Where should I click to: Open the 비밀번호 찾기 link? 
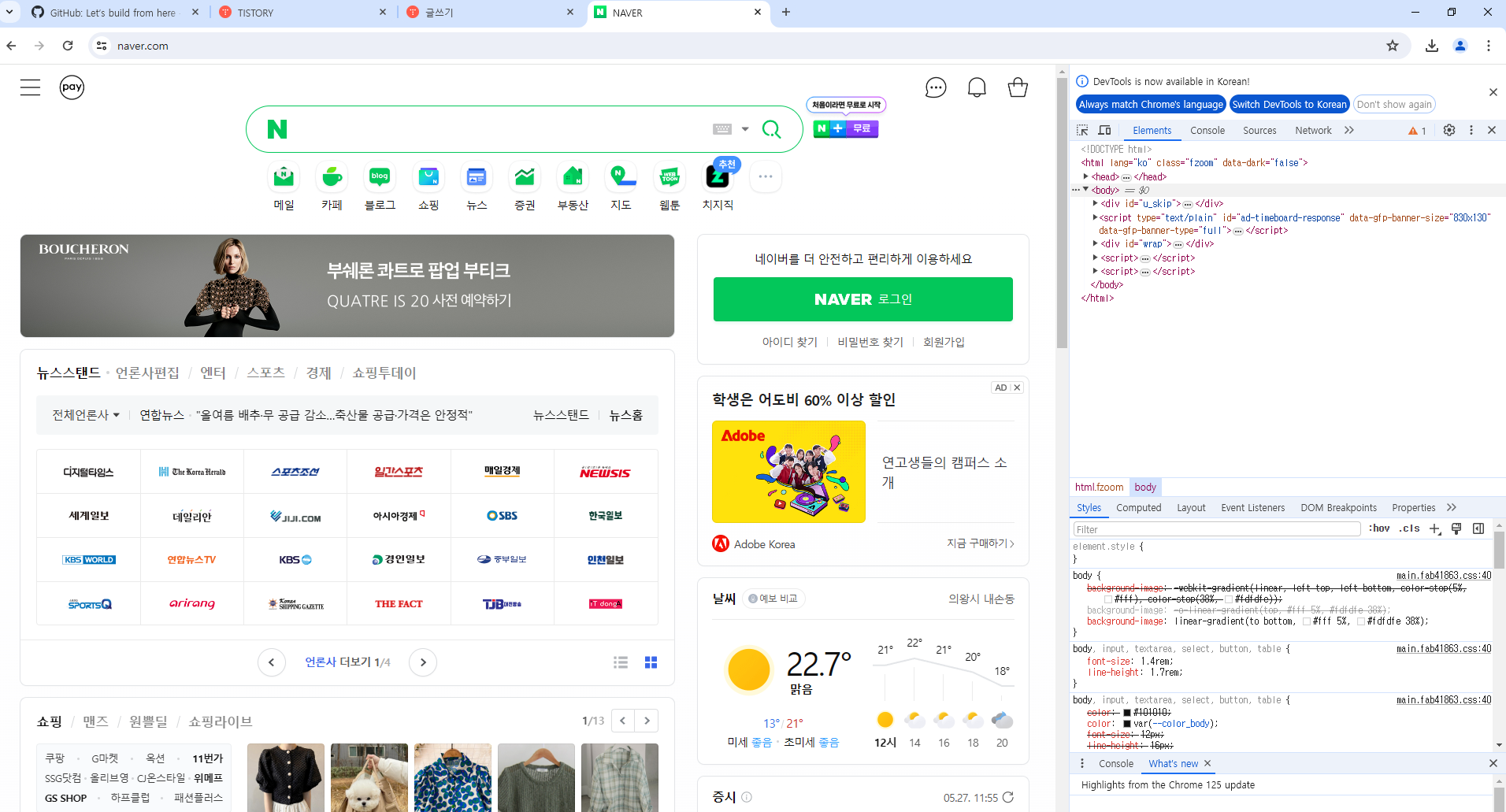pos(870,342)
